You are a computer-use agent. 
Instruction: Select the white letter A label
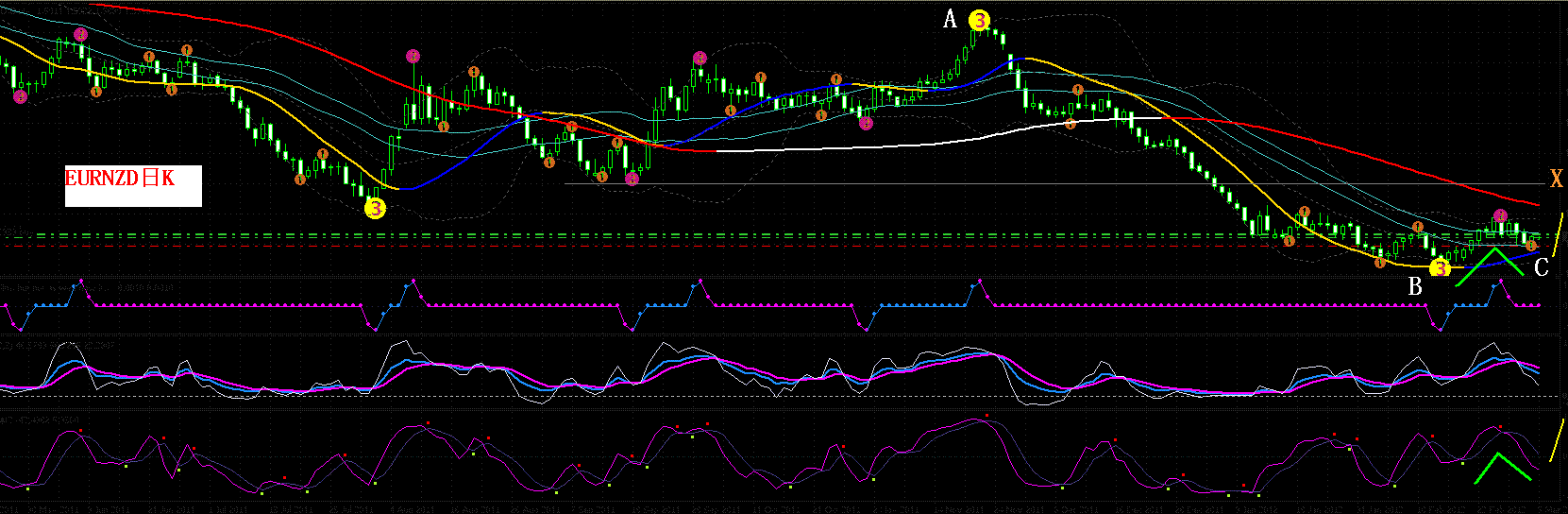(951, 20)
